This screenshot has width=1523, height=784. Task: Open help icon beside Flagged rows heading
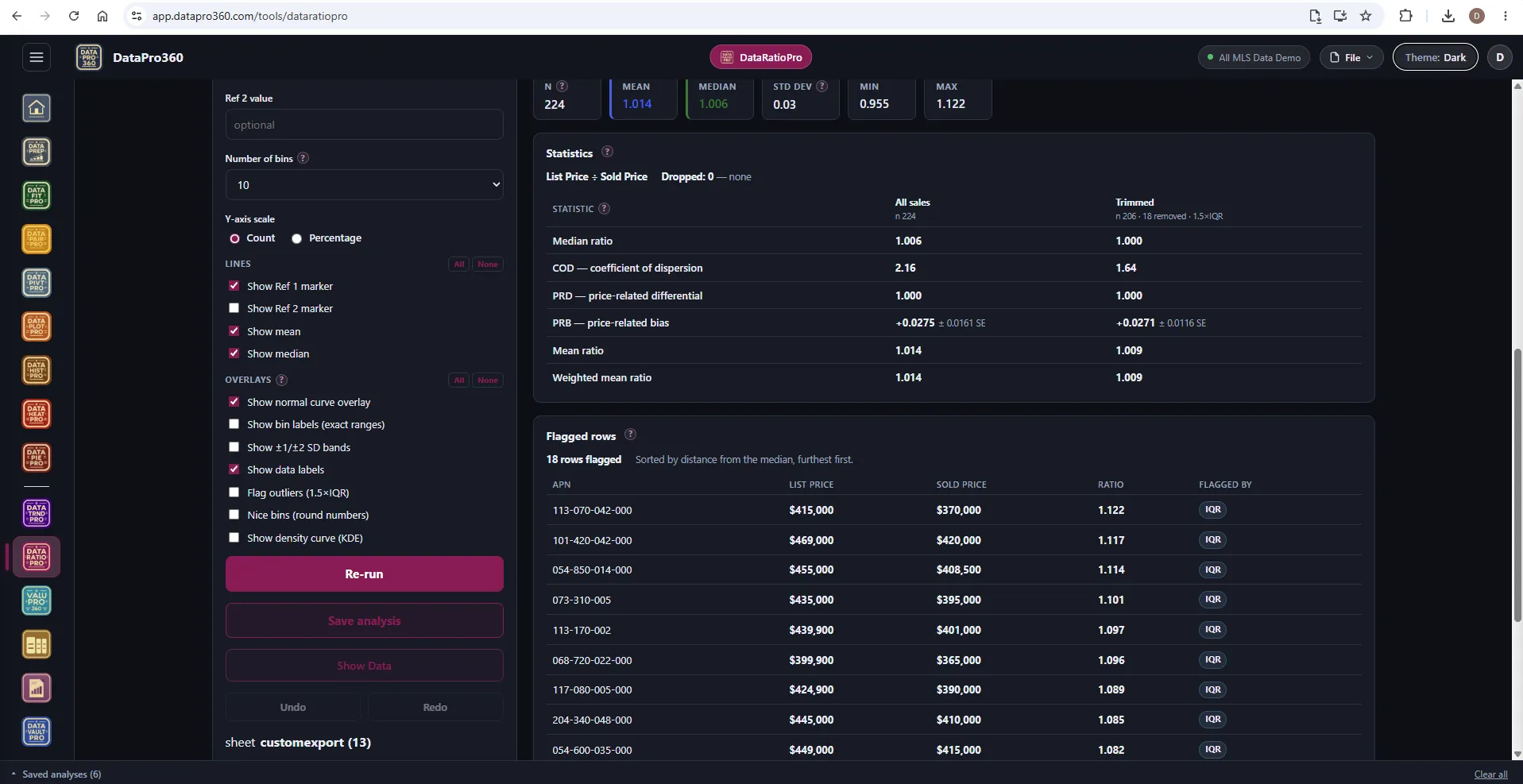tap(630, 434)
